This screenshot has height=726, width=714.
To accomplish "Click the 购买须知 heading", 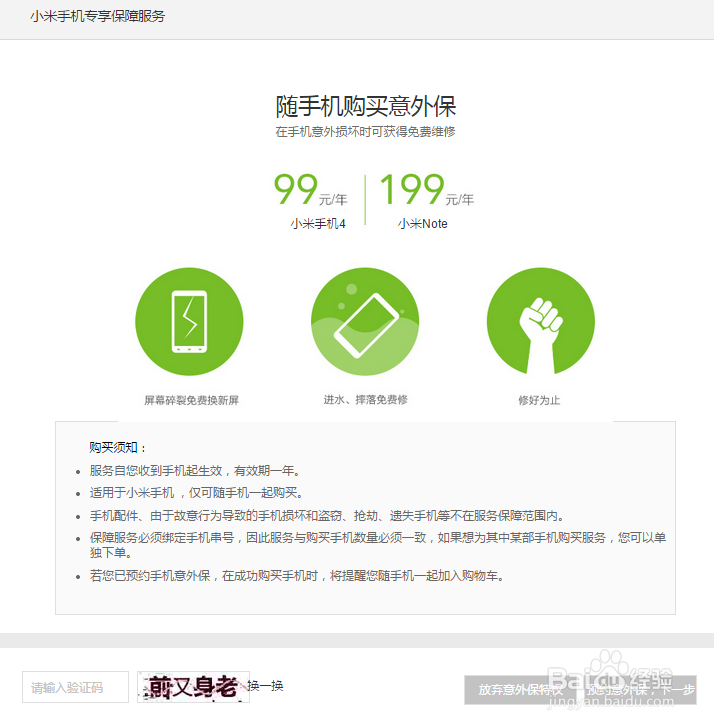I will [118, 448].
